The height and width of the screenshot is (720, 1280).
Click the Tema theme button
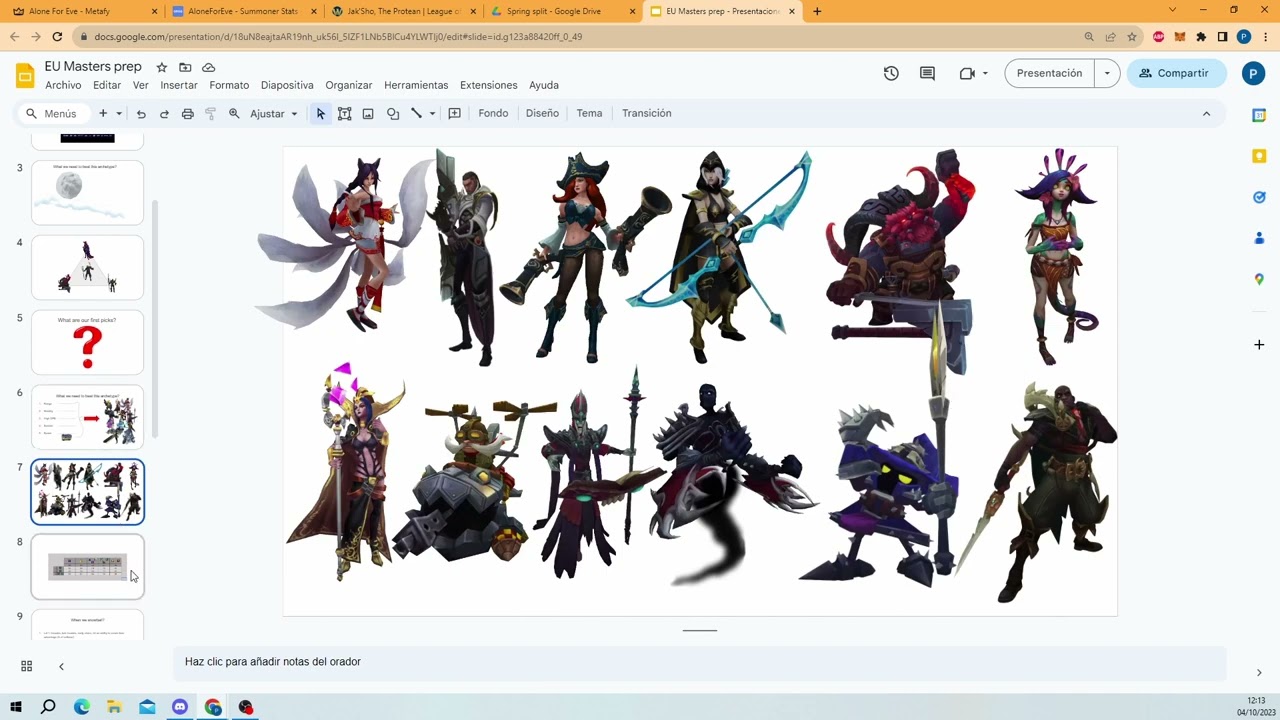pyautogui.click(x=589, y=113)
